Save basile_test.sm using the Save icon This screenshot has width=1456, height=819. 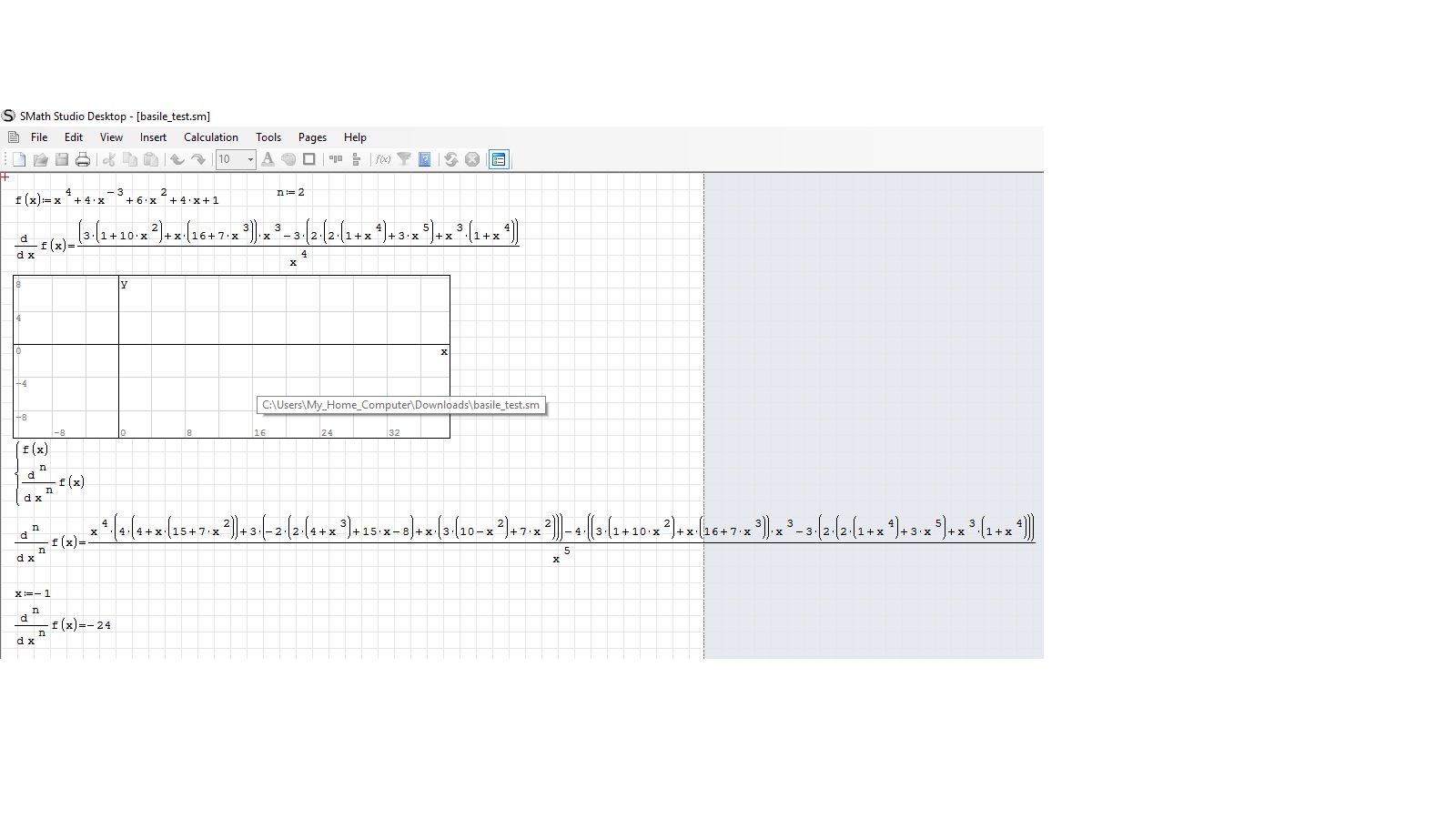[x=62, y=159]
